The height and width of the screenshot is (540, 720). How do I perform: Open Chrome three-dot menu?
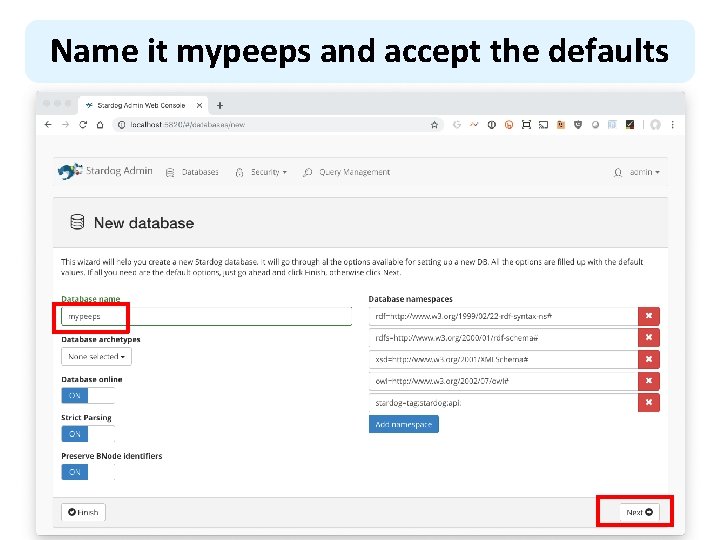(673, 125)
